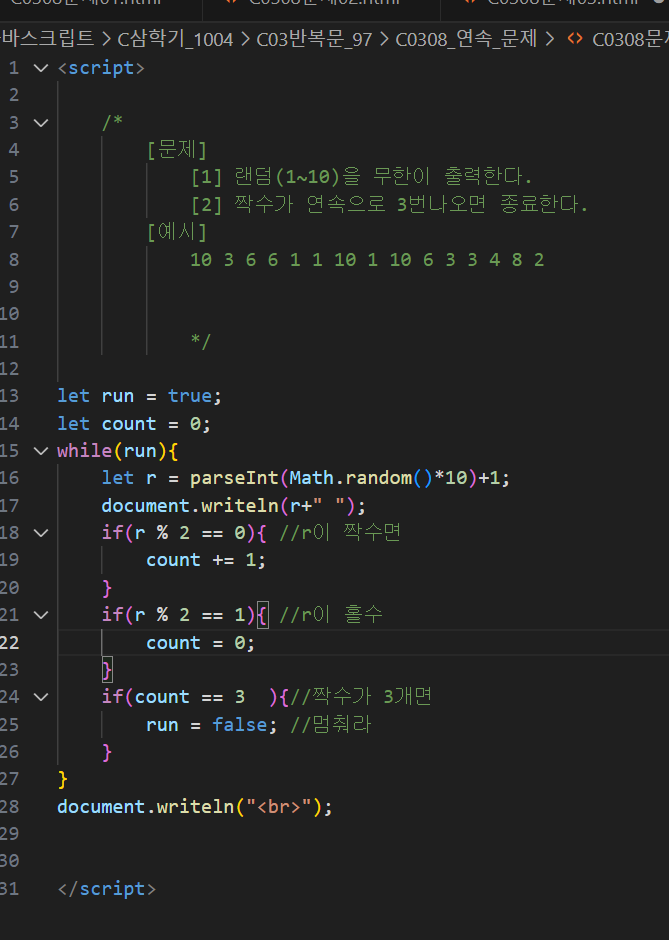This screenshot has width=669, height=940.
Task: Click the 'while' keyword on line 15
Action: click(x=85, y=451)
